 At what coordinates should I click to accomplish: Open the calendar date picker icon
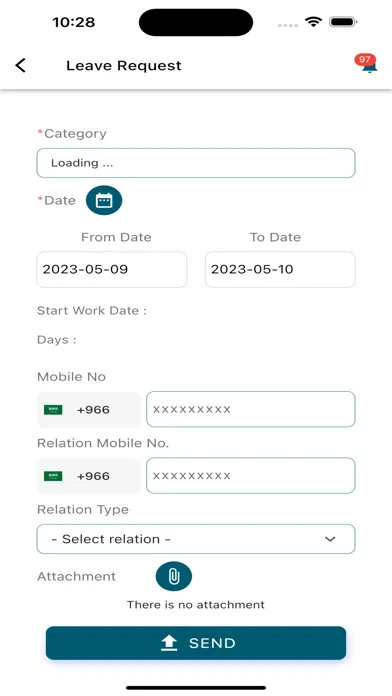[104, 200]
